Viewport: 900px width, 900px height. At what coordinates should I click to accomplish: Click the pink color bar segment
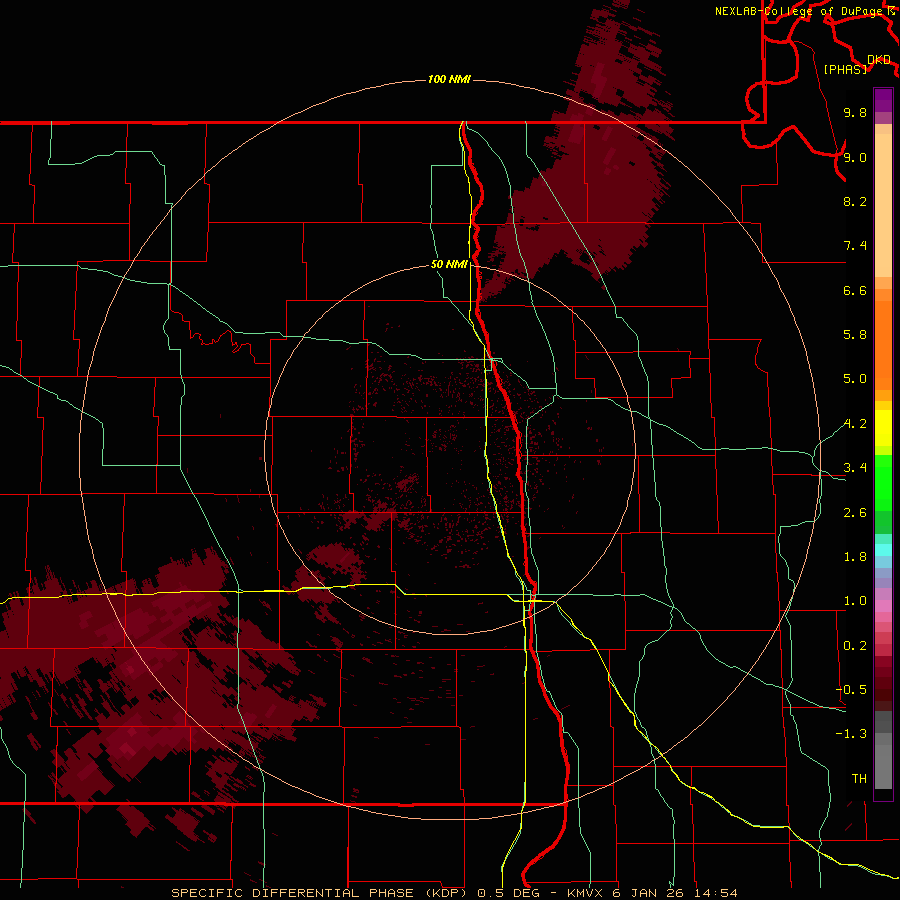tap(883, 606)
